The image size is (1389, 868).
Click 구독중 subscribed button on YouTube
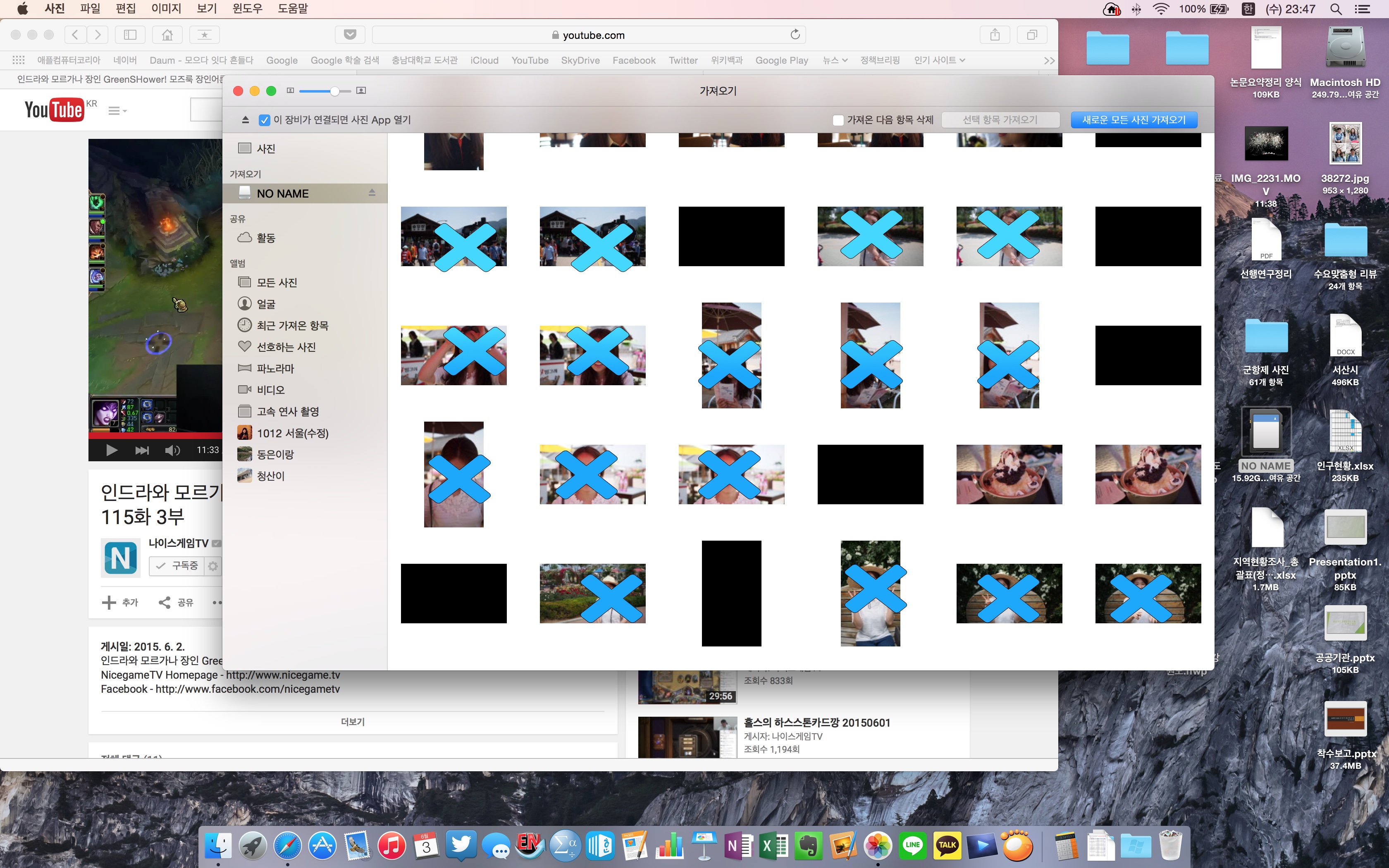(x=177, y=566)
